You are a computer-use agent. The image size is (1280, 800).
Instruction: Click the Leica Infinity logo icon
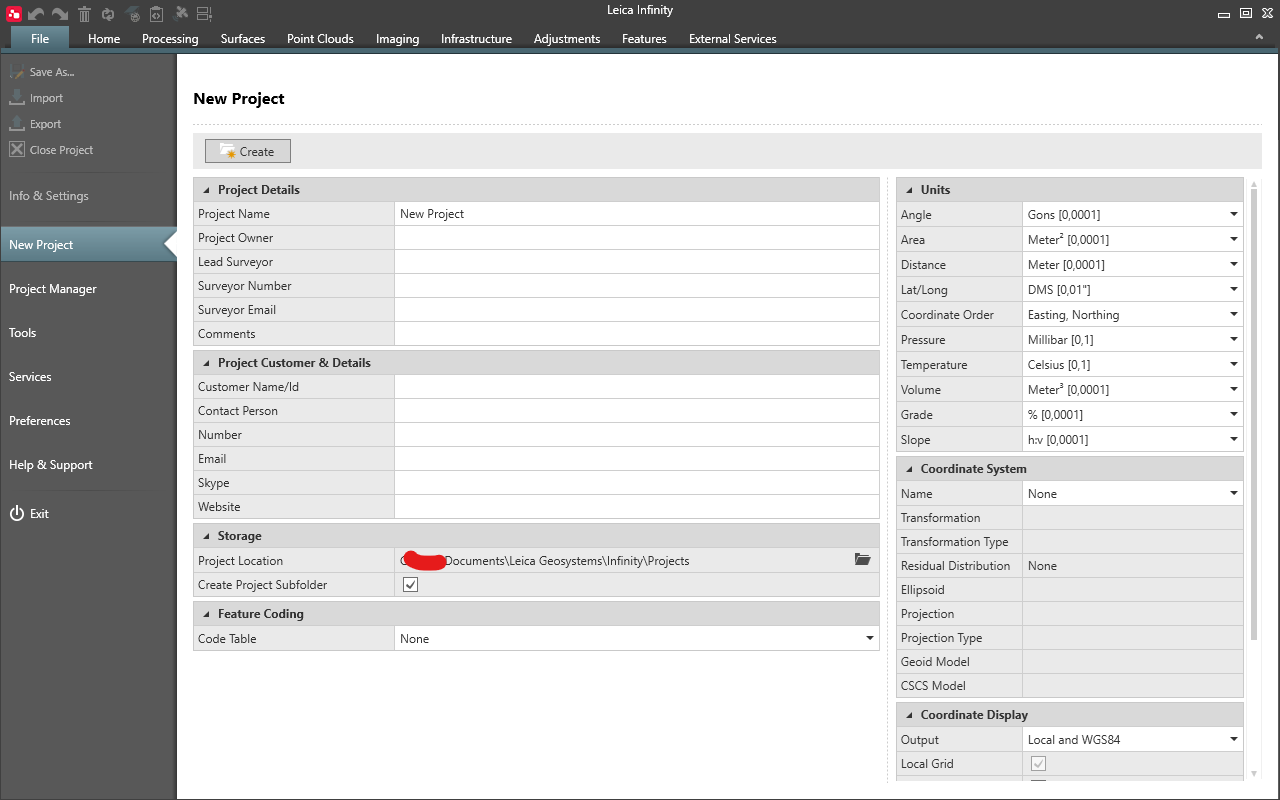[14, 14]
